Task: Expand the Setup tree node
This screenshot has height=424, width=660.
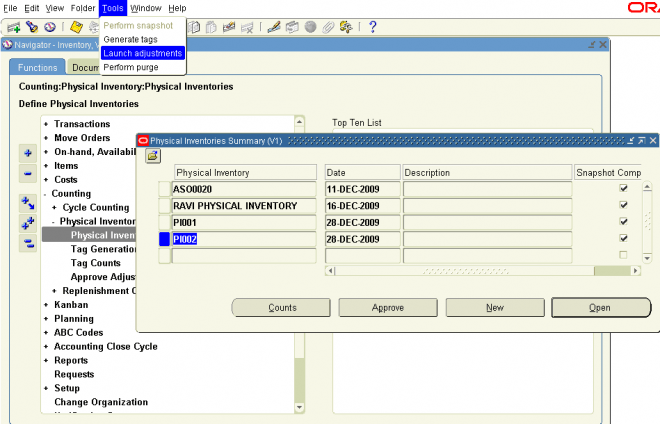Action: tap(46, 388)
